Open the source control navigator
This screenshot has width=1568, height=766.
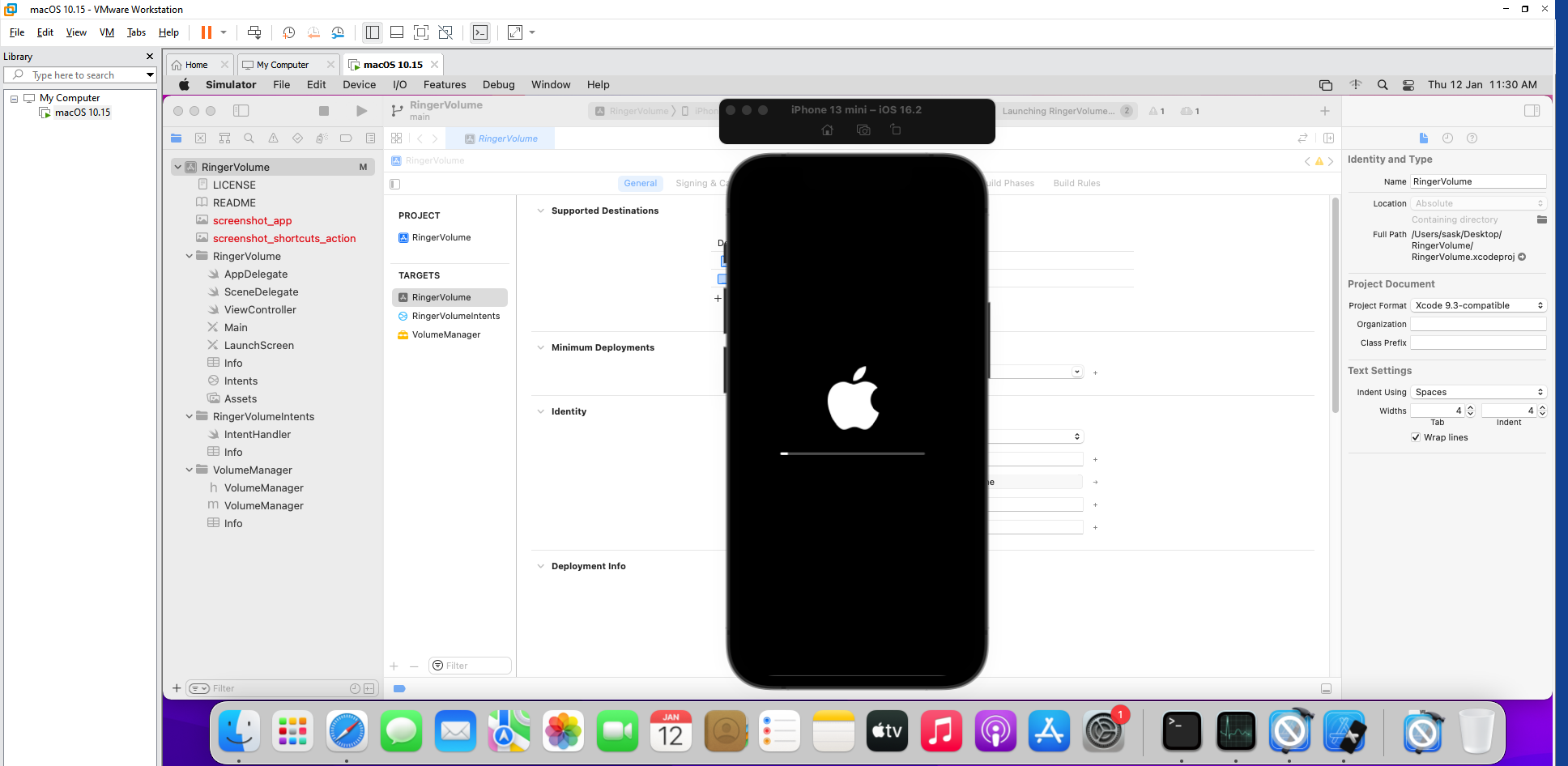(x=200, y=138)
